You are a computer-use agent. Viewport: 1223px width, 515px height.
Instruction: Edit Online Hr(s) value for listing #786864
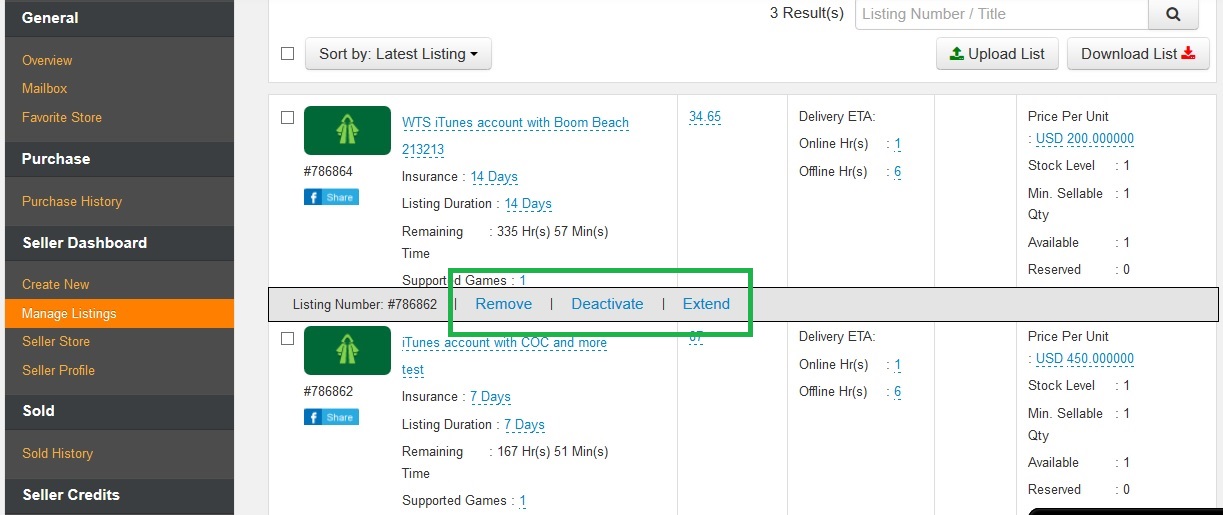coord(898,144)
